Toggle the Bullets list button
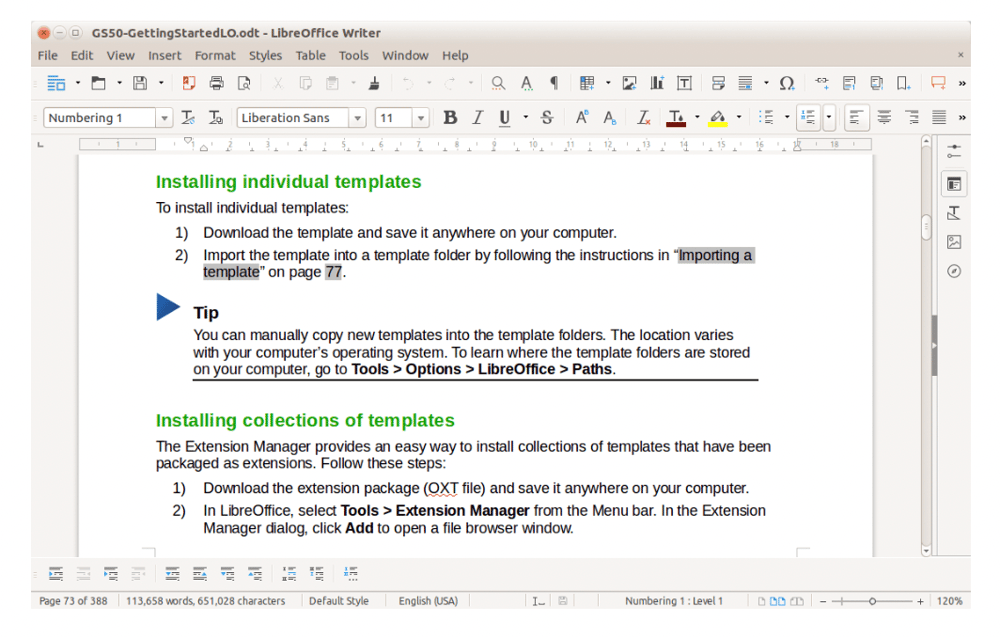Viewport: 1000px width, 637px height. point(766,117)
